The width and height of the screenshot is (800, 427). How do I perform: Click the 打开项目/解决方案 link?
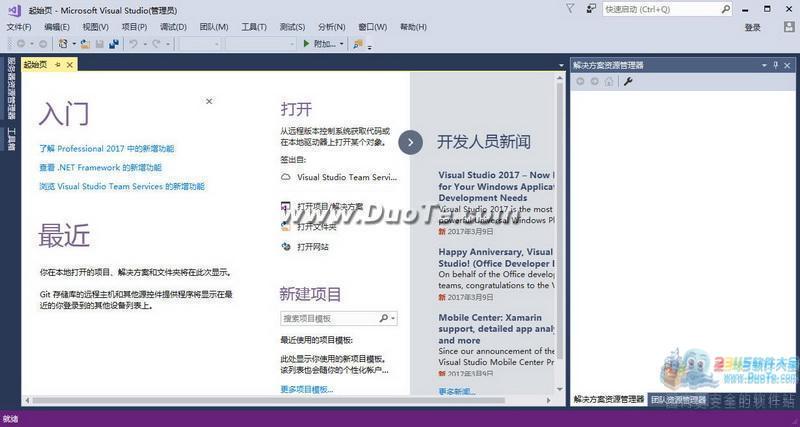coord(330,207)
